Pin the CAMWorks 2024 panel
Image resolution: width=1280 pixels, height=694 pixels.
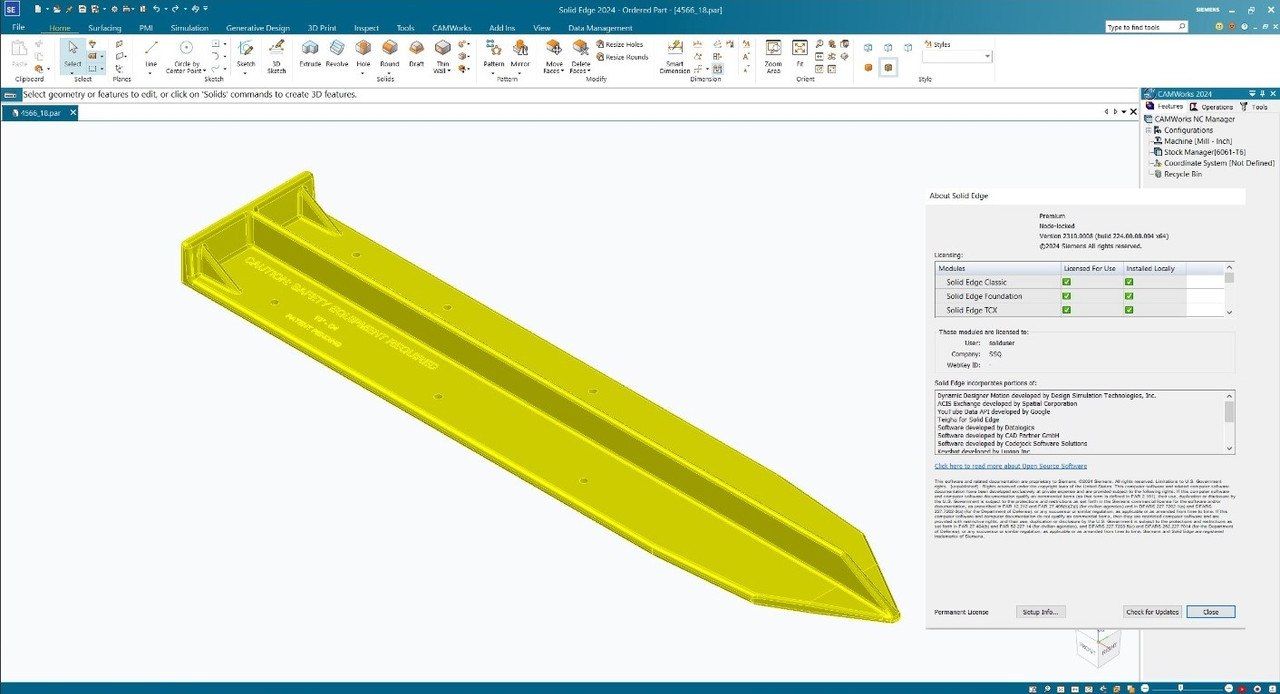click(x=1260, y=93)
